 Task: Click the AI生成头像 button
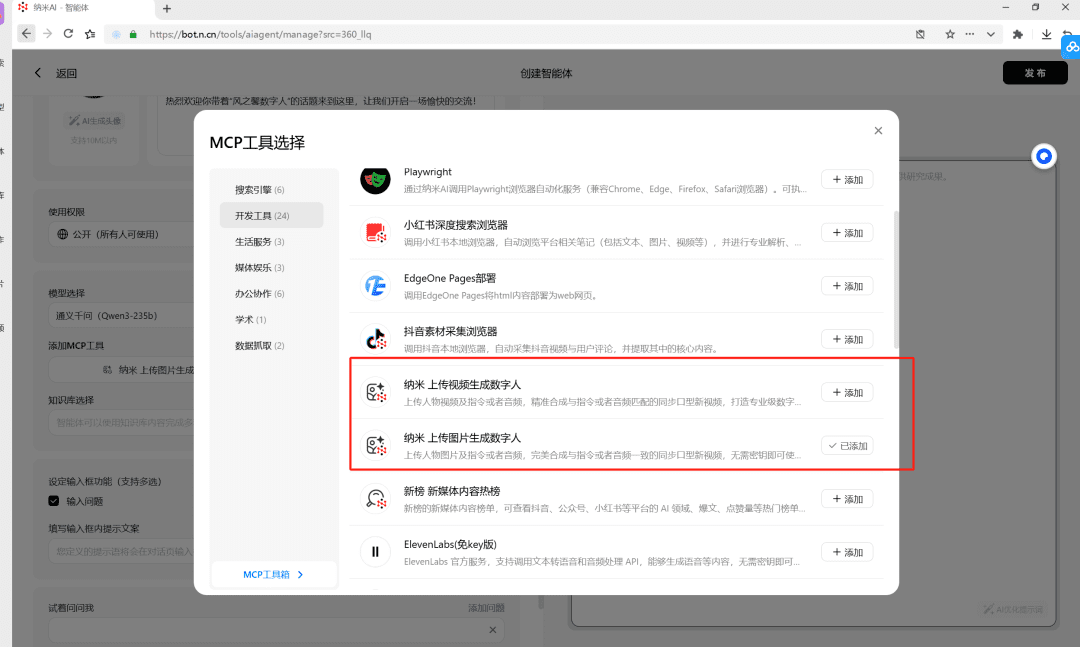click(x=94, y=121)
